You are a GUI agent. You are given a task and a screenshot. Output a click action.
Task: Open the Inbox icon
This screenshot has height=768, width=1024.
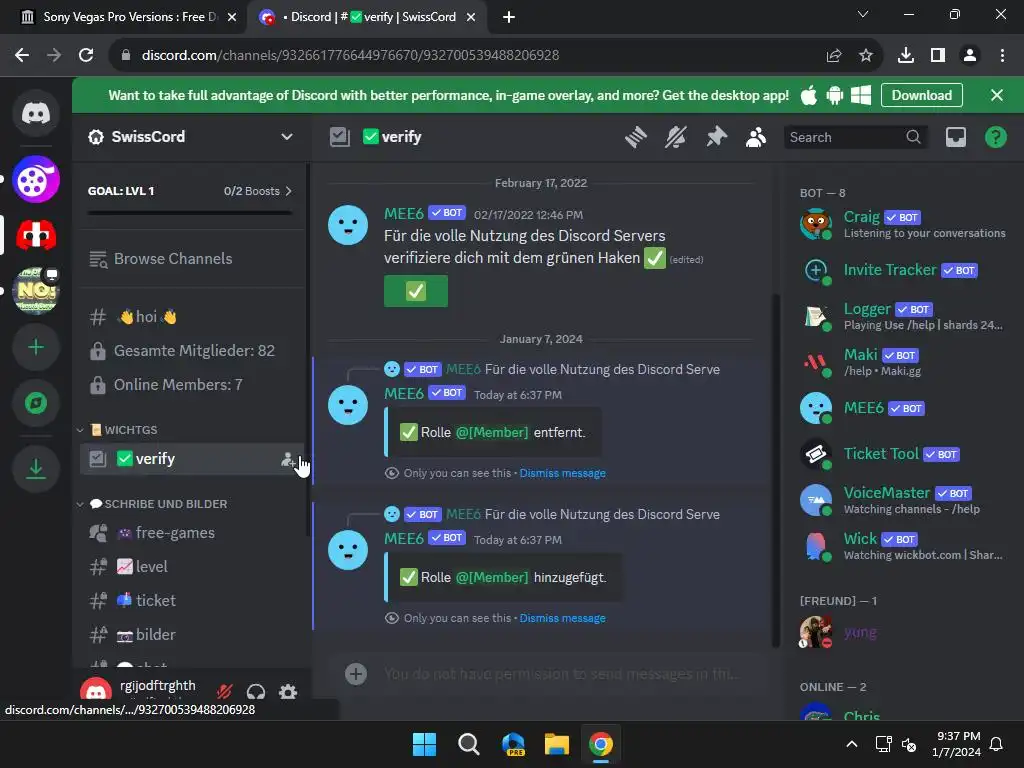click(x=955, y=137)
